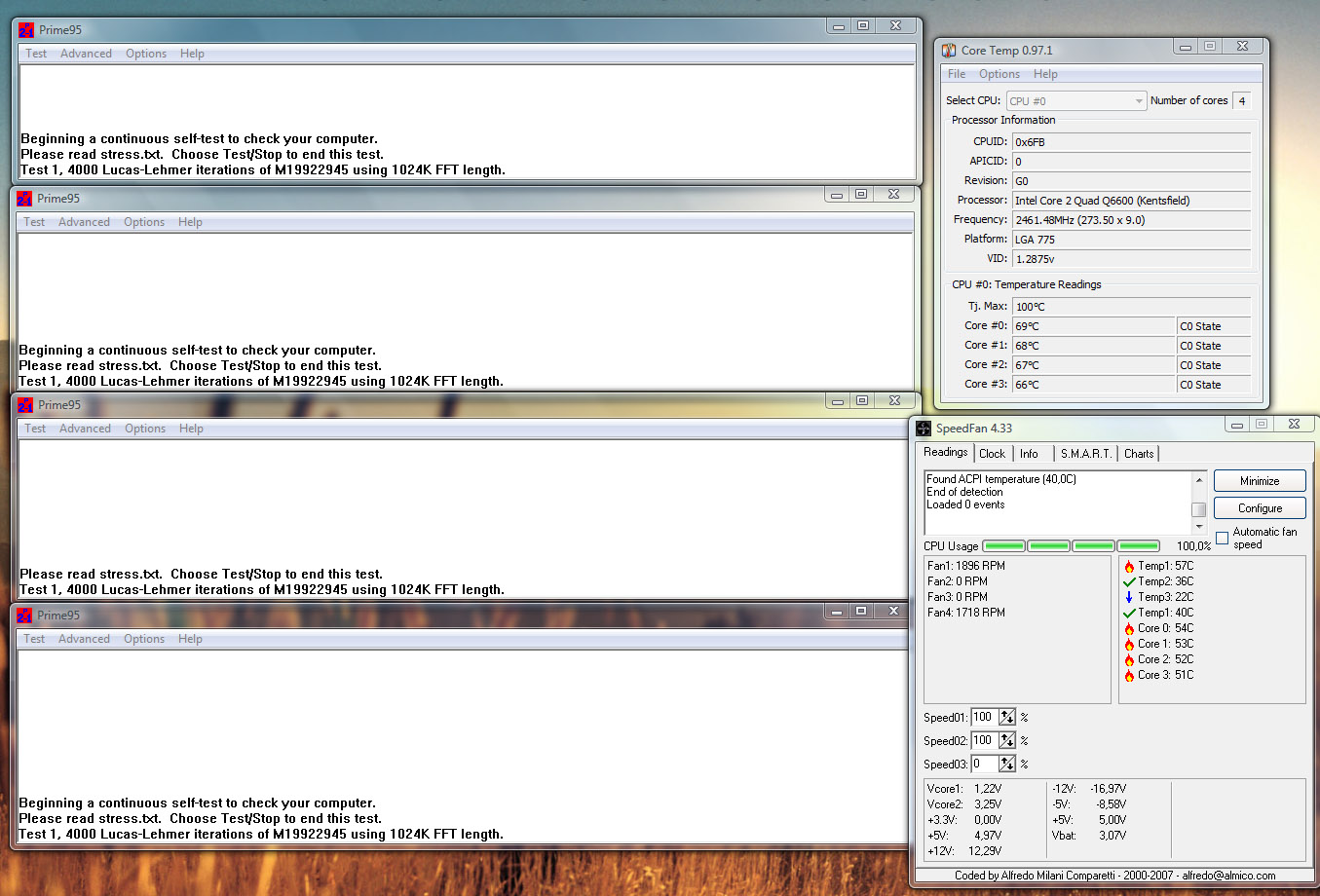Click the SpeedFan Minimize button
Screen dimensions: 1320x896
(x=1260, y=481)
